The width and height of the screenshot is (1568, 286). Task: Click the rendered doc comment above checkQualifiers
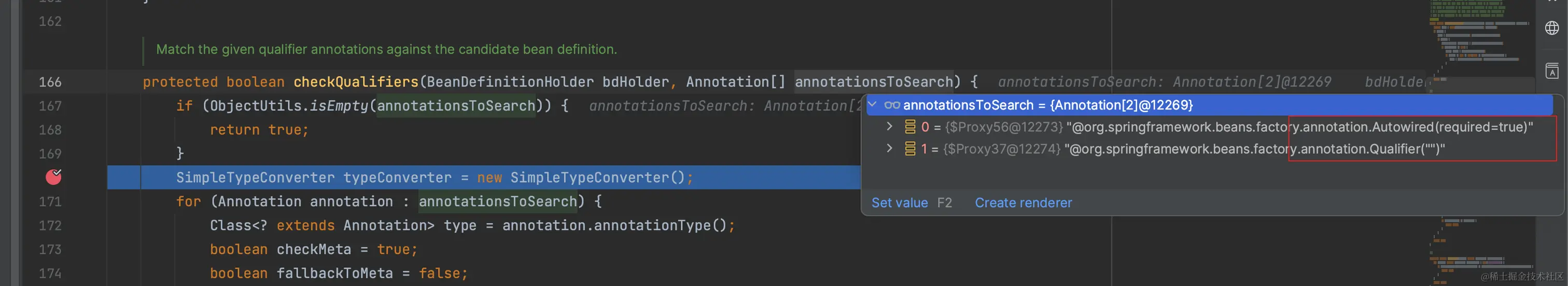pyautogui.click(x=386, y=49)
